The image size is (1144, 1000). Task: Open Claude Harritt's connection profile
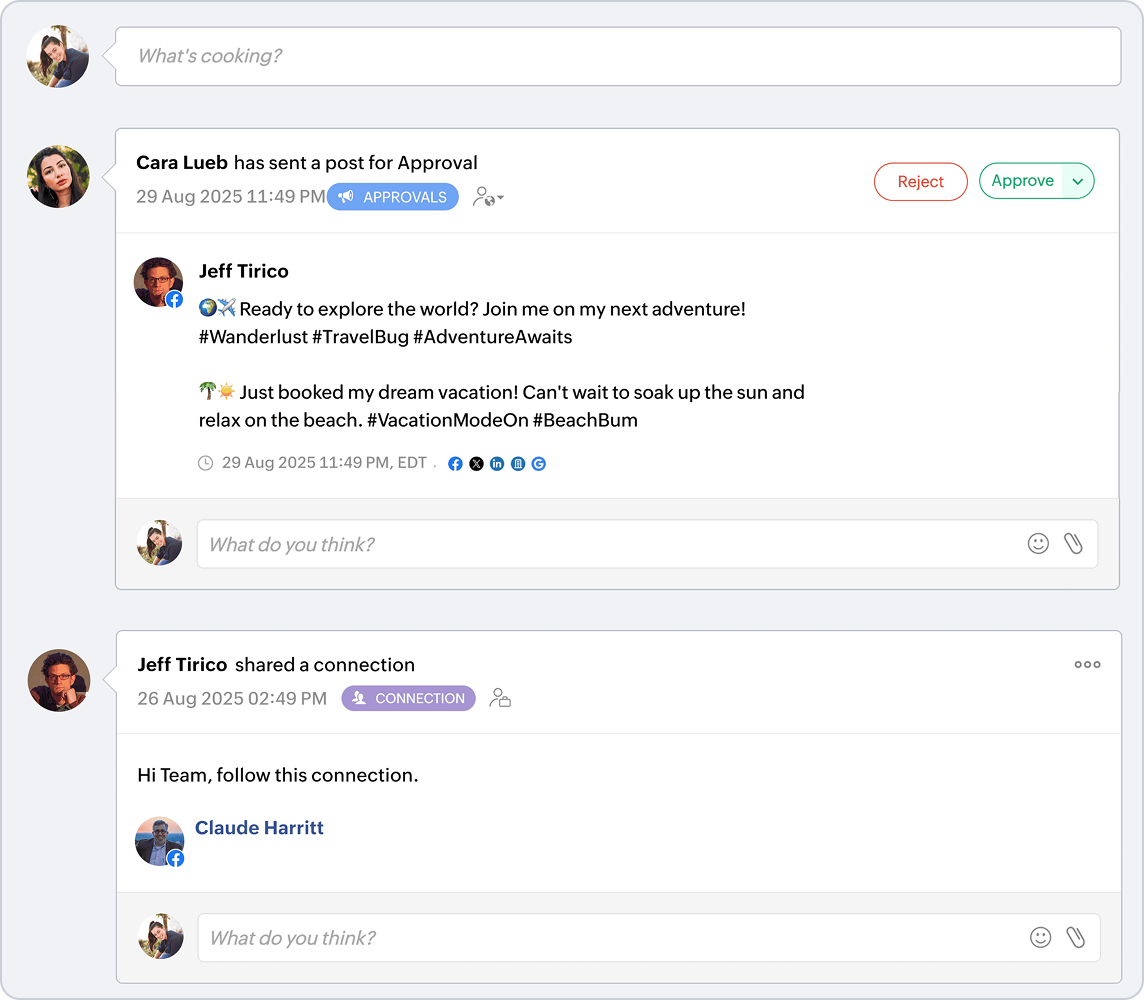click(x=259, y=827)
